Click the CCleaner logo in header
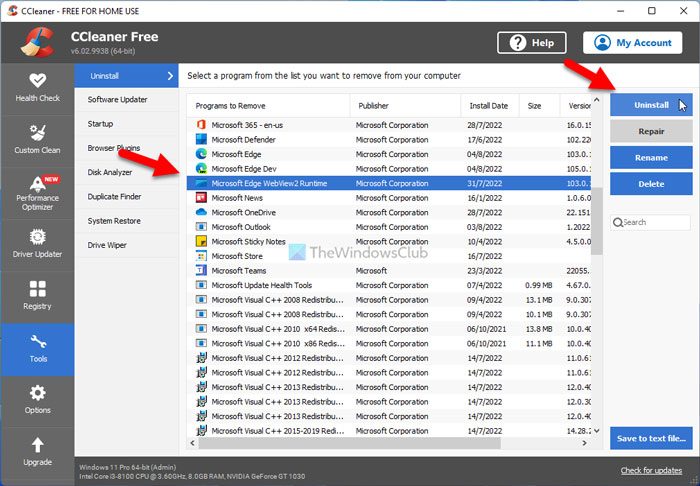700x486 pixels. click(38, 43)
